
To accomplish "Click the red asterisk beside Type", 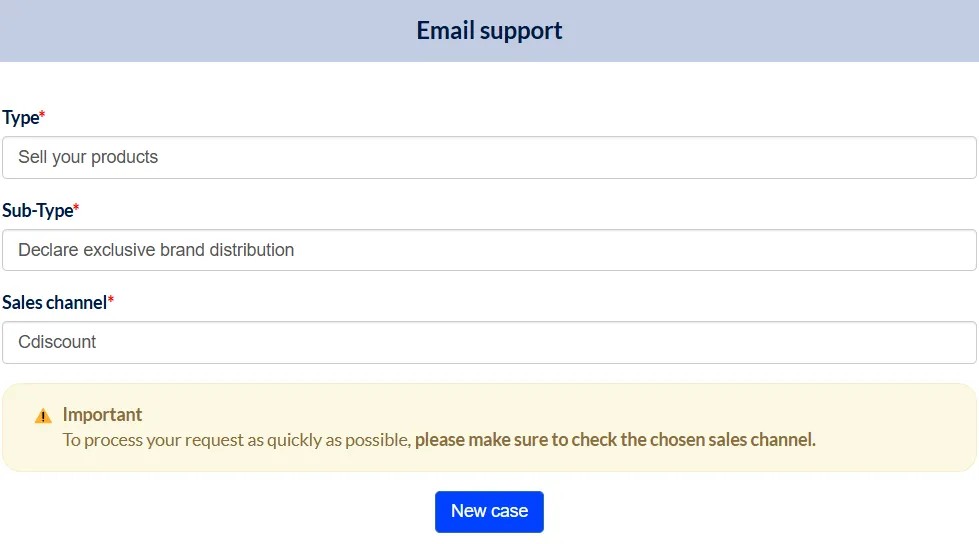I will [42, 114].
